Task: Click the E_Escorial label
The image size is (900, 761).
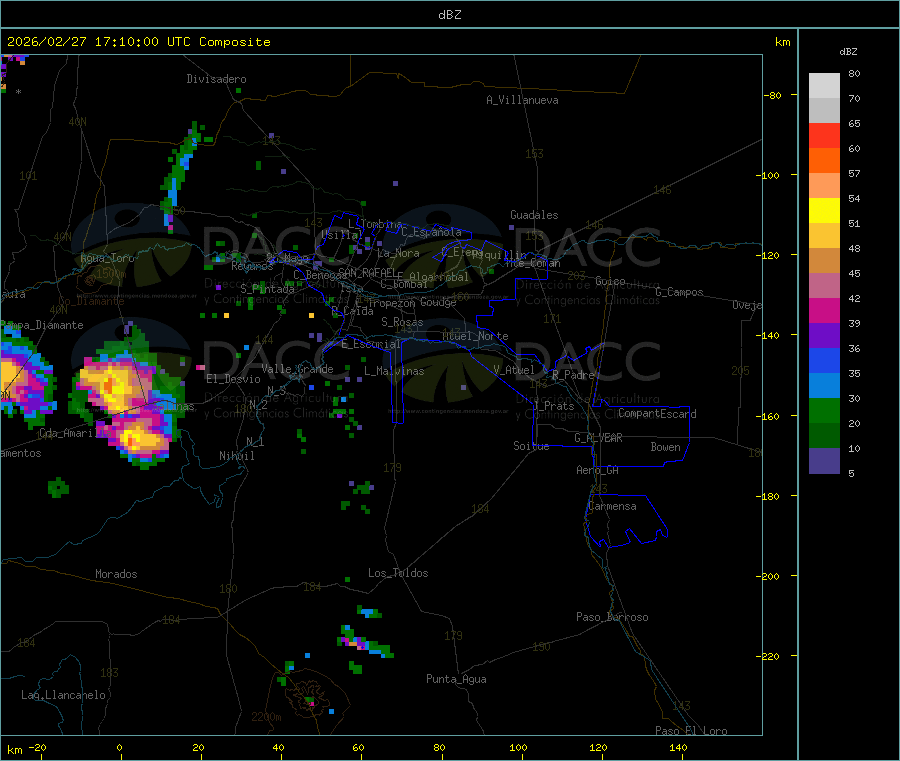Action: pyautogui.click(x=370, y=344)
